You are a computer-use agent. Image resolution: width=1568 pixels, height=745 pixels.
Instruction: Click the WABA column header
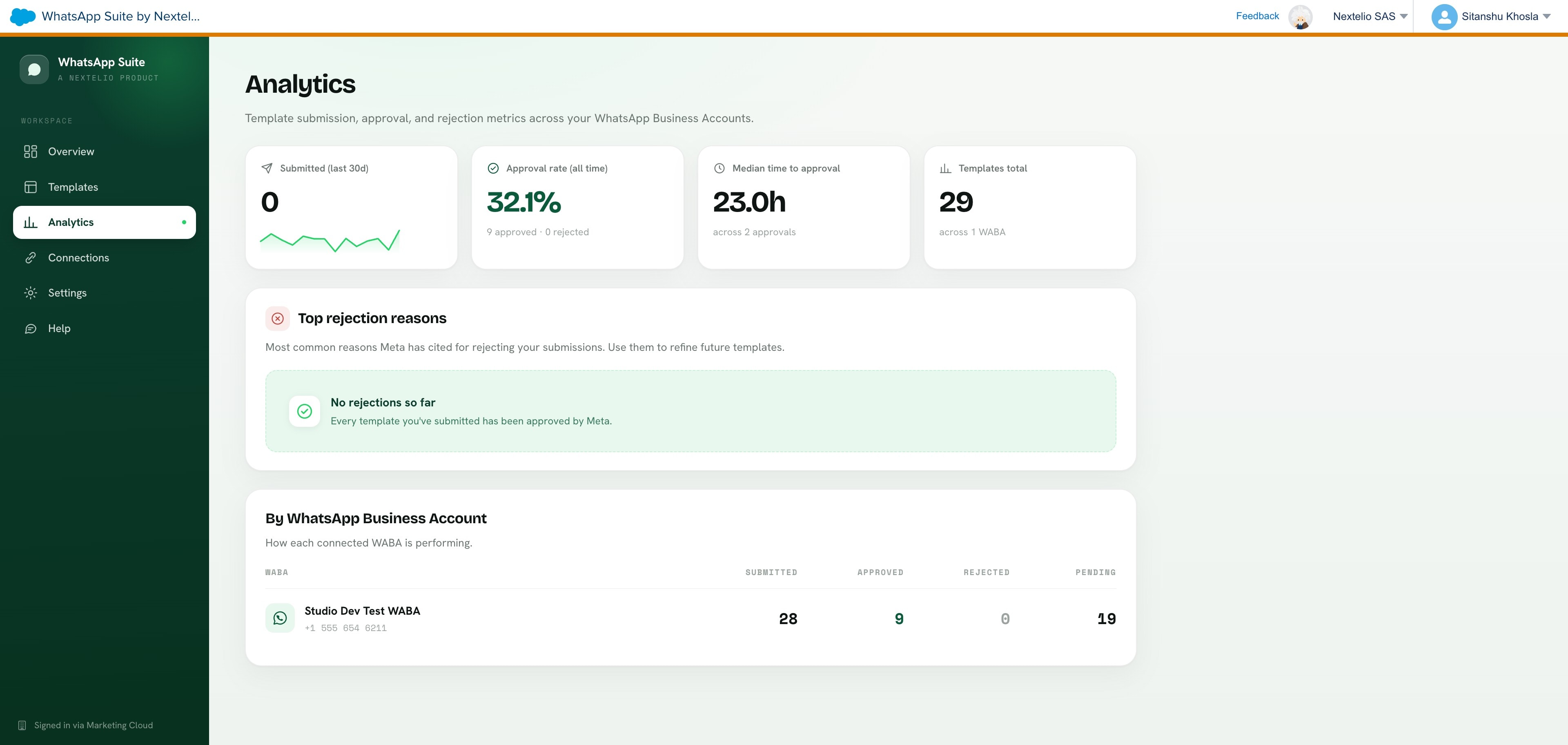coord(276,572)
